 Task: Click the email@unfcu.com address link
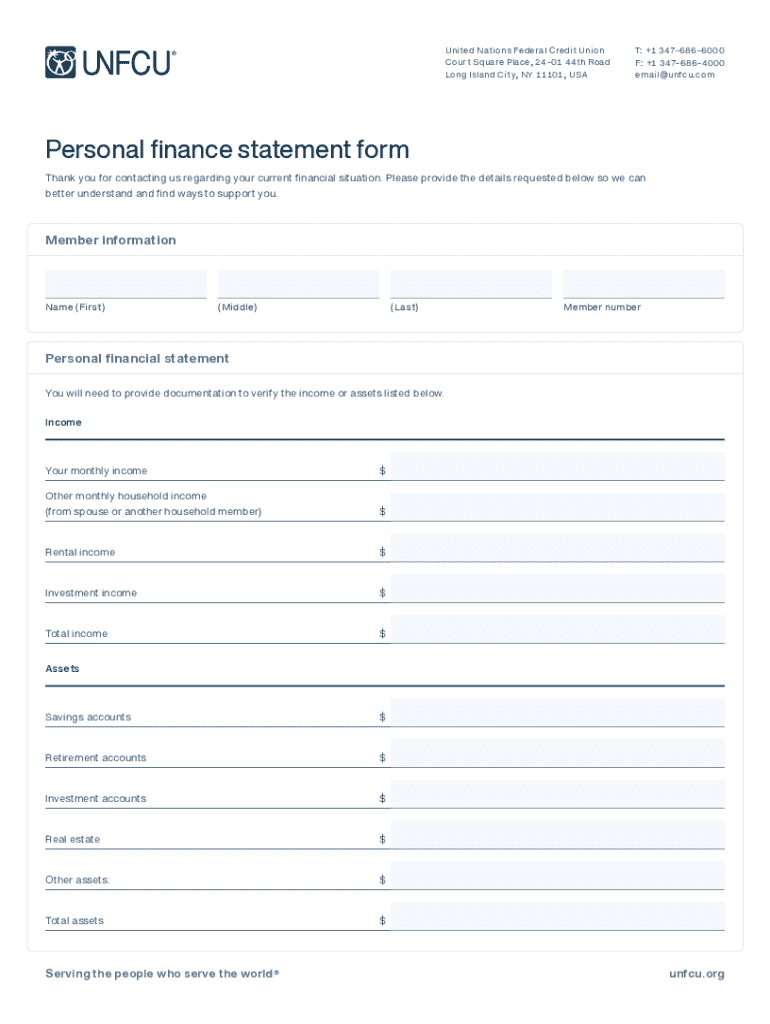click(x=674, y=75)
